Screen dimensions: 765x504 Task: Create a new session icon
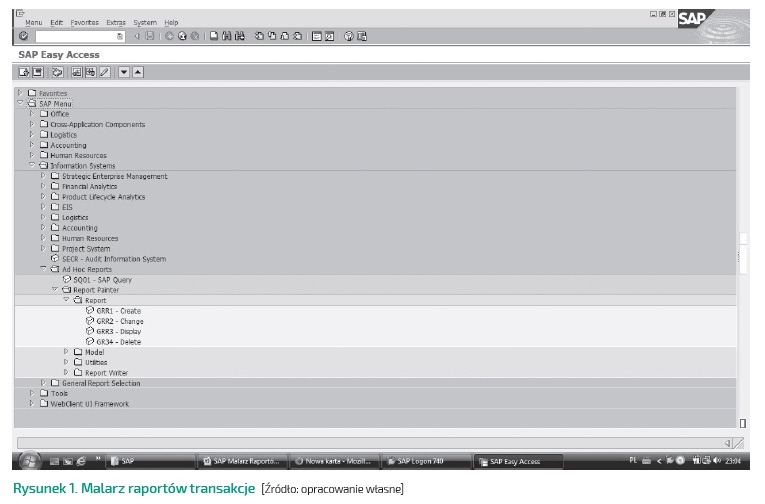(x=317, y=36)
